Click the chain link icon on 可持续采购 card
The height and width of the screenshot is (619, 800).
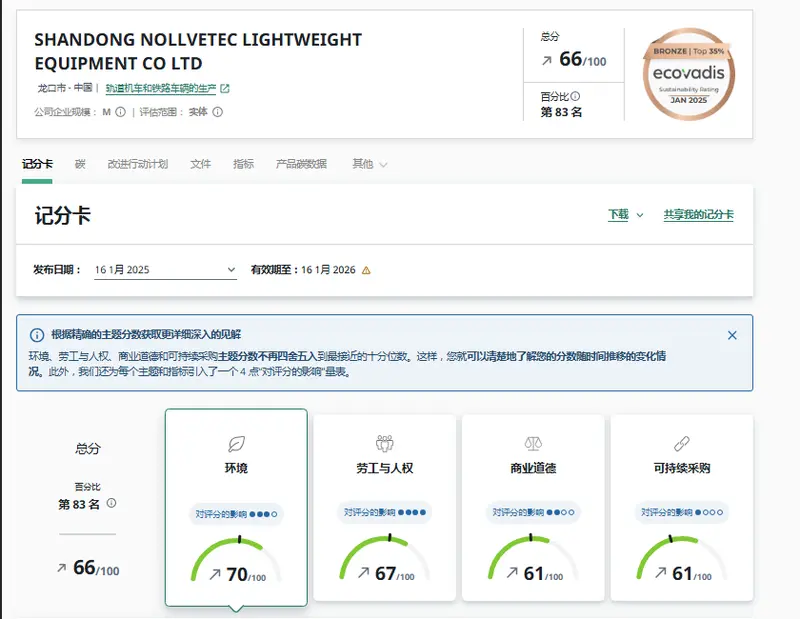[682, 443]
